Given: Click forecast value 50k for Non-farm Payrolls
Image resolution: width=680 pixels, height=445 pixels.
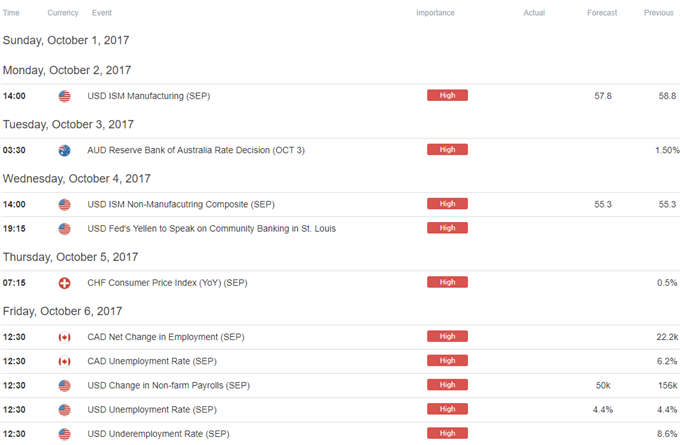Looking at the screenshot, I should [603, 386].
